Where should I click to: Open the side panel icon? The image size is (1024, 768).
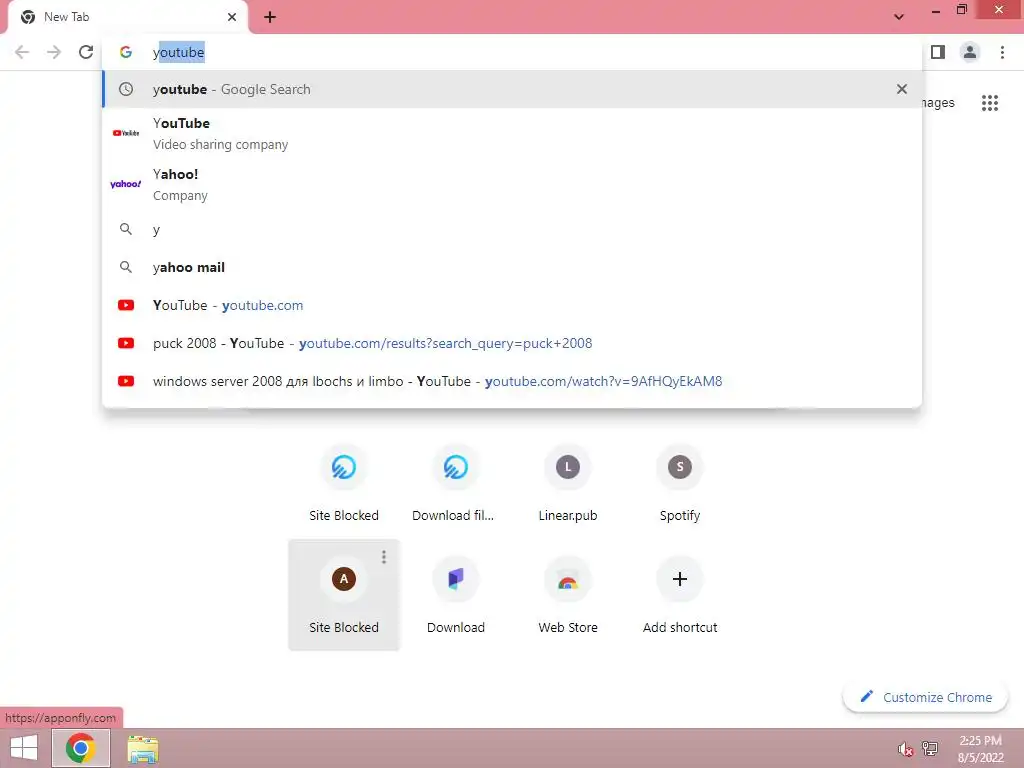(x=938, y=52)
